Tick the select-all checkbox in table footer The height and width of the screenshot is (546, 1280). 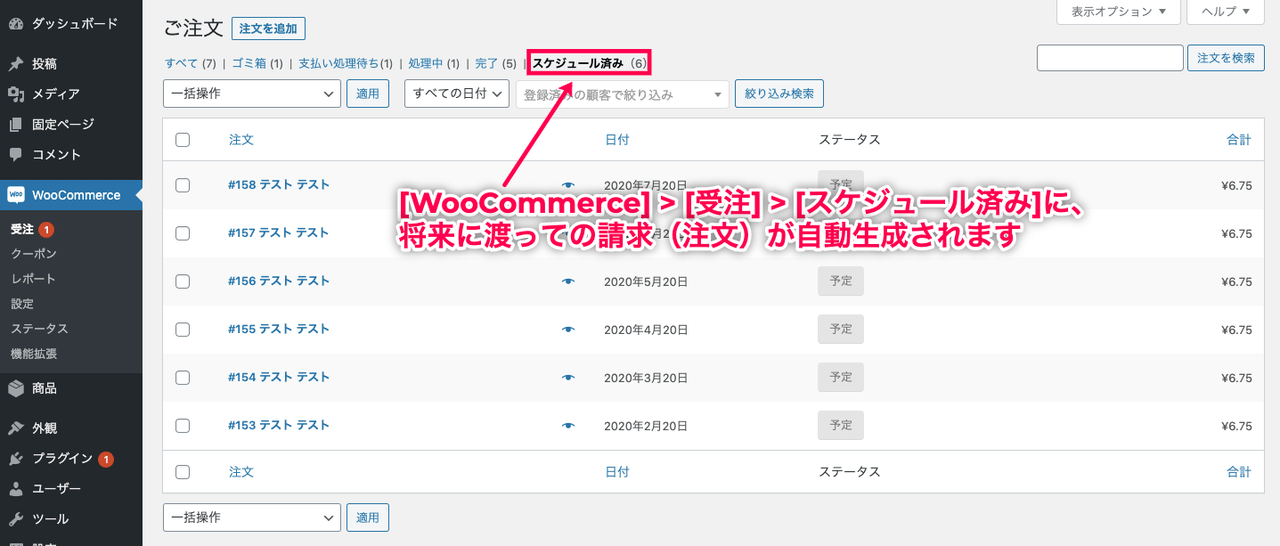tap(182, 472)
